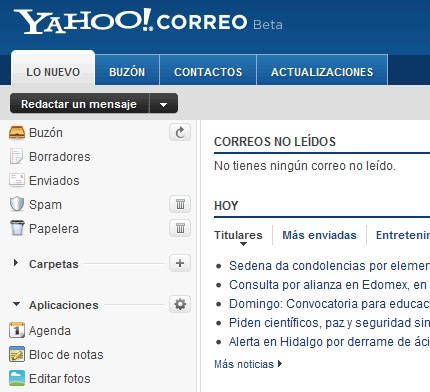Click the Enviados envelope icon
Image resolution: width=430 pixels, height=392 pixels.
click(17, 180)
